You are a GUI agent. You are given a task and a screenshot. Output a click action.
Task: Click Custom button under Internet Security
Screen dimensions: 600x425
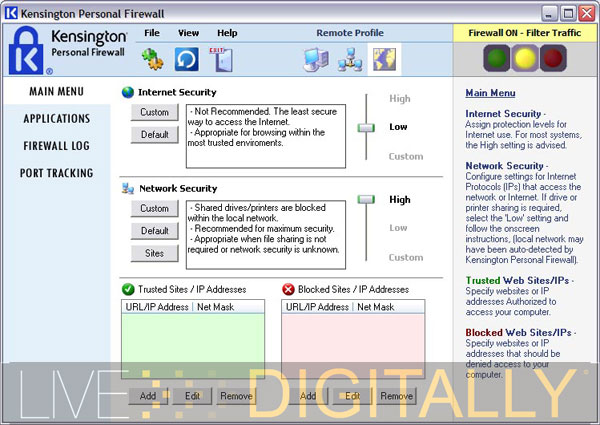tap(154, 112)
